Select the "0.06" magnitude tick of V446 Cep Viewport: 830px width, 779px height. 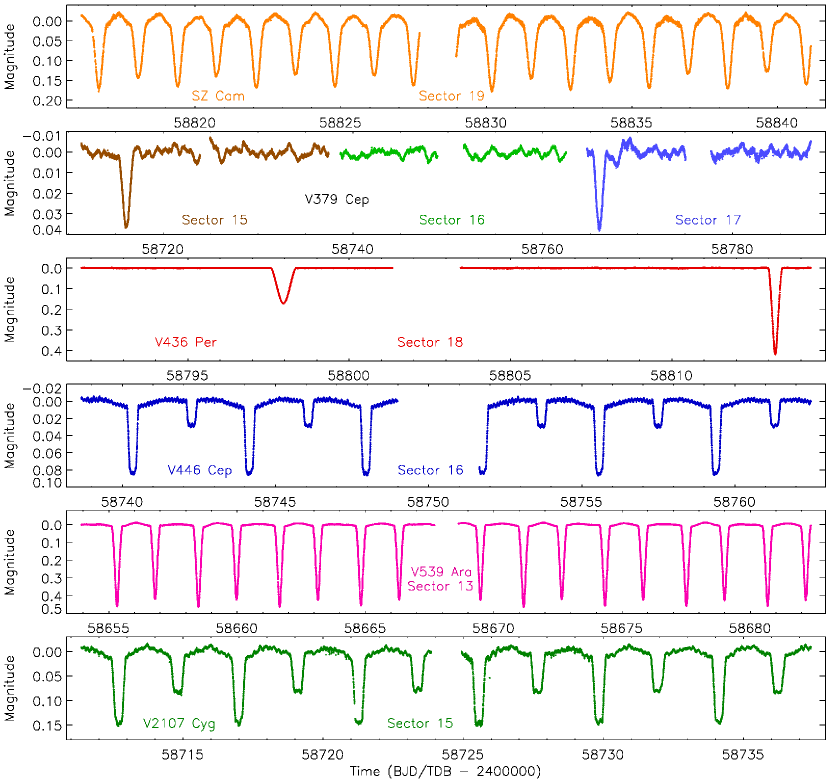(47, 453)
